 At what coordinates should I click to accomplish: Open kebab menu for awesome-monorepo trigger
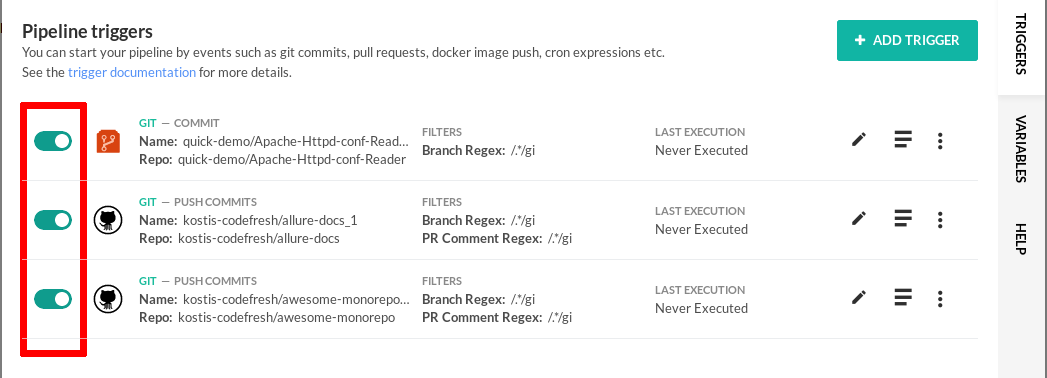point(940,298)
